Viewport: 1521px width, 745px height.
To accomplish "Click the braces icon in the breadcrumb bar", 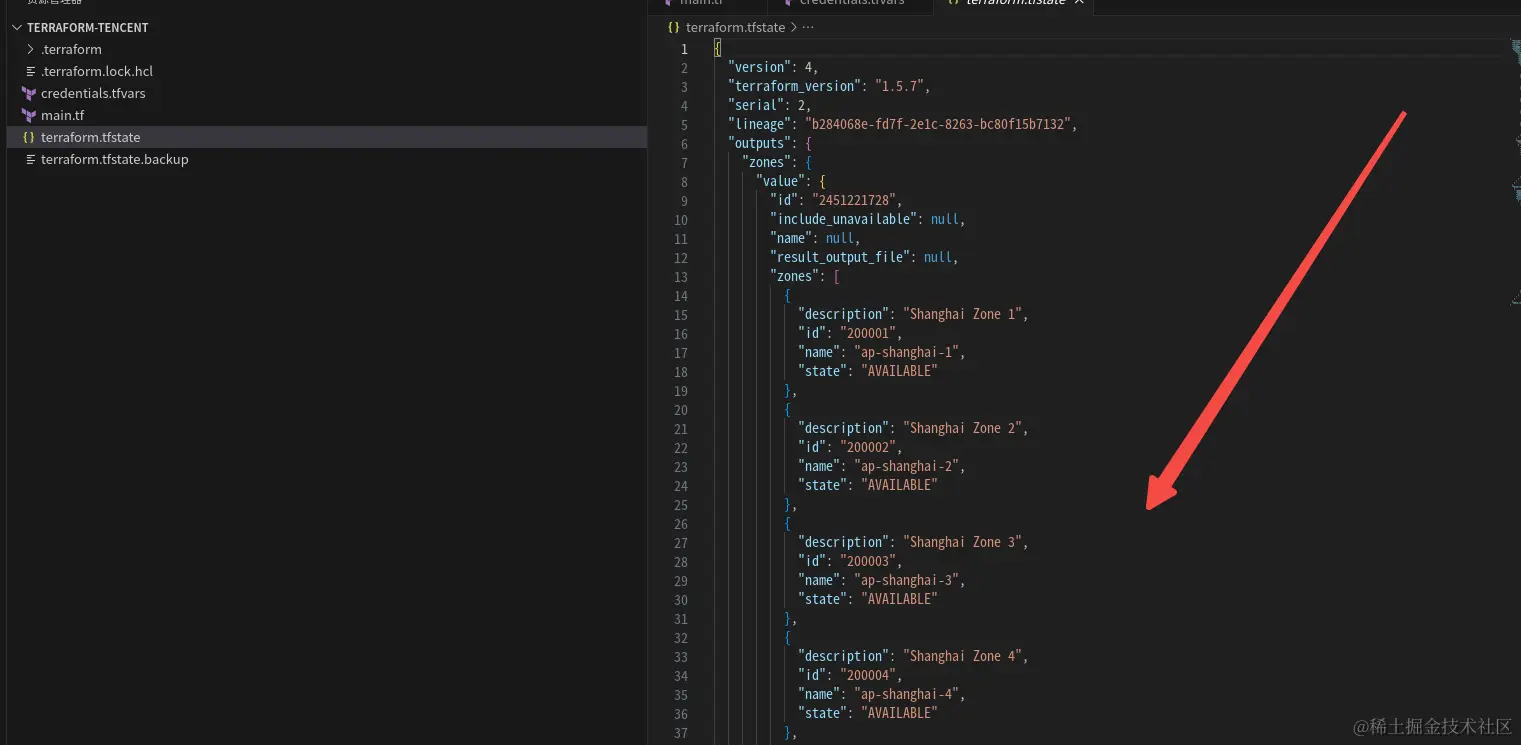I will [674, 27].
